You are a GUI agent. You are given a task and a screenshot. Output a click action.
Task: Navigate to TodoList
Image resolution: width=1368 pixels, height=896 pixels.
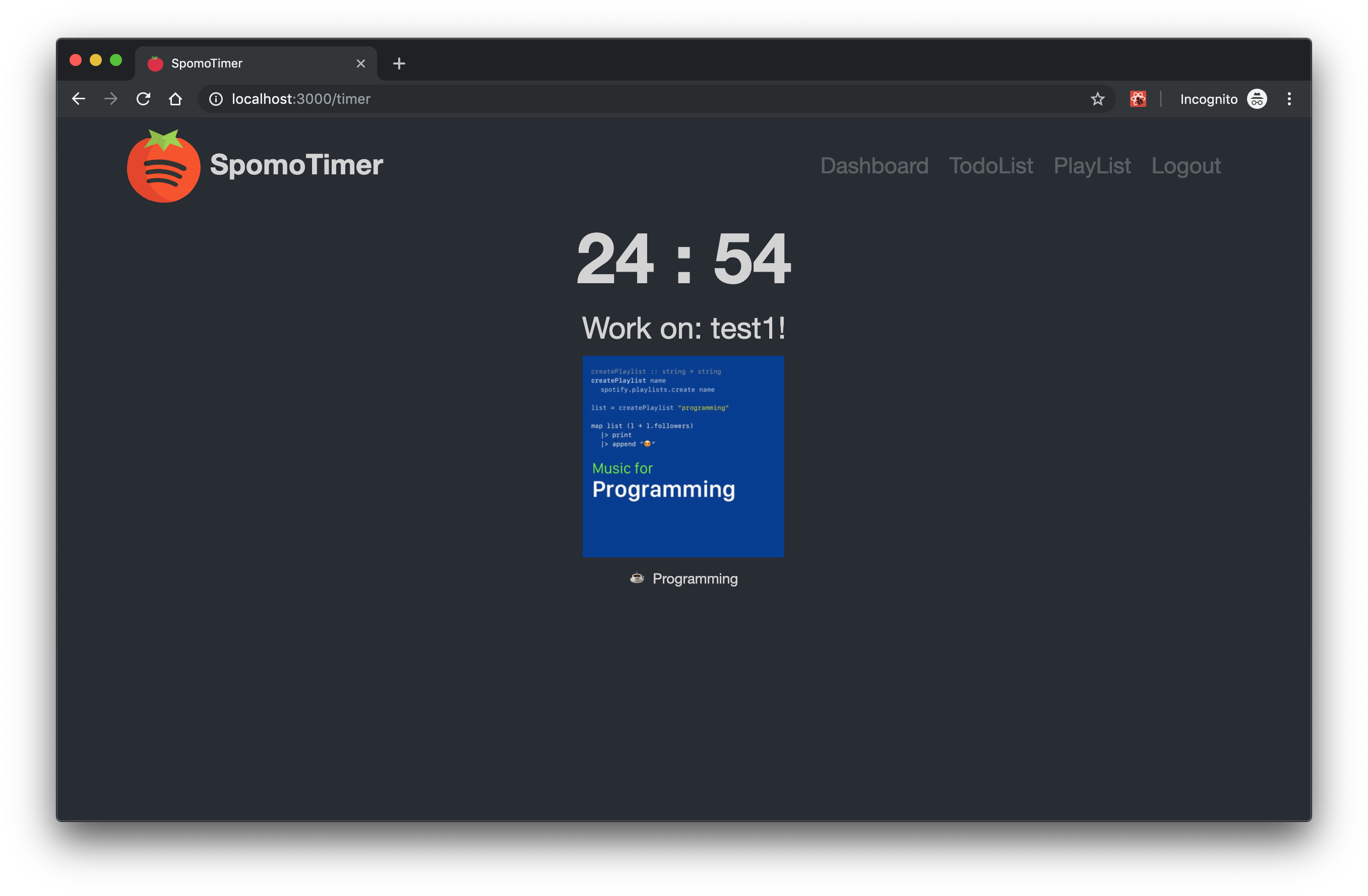click(x=990, y=165)
